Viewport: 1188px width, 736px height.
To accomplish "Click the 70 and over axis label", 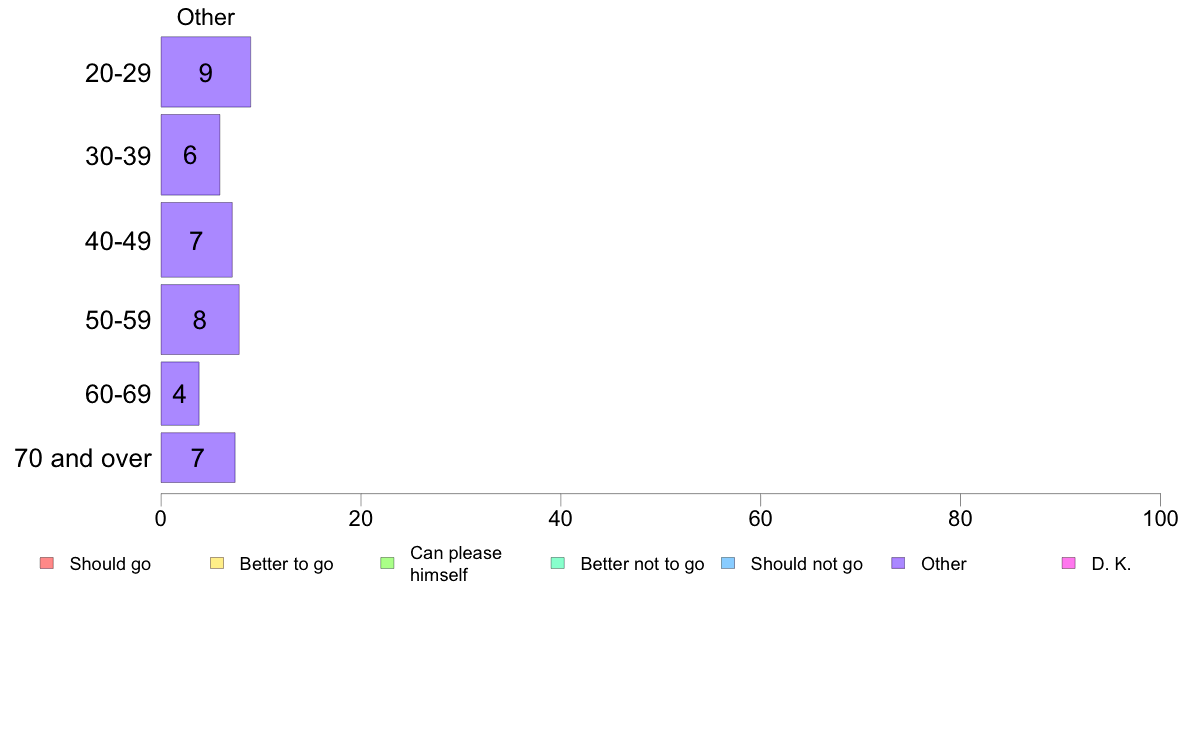I will (x=83, y=459).
